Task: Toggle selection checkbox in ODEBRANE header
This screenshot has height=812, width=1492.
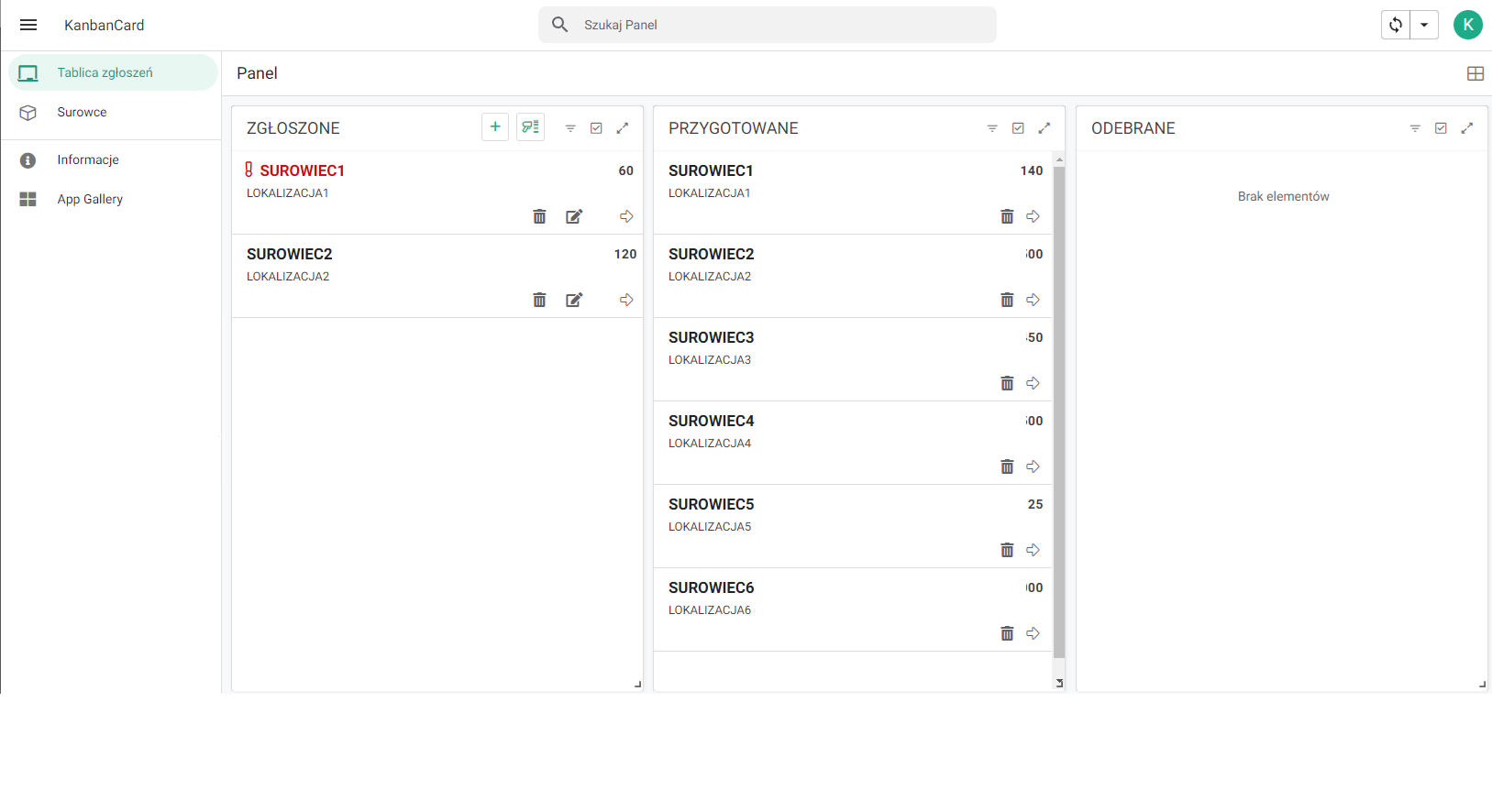Action: tap(1441, 128)
